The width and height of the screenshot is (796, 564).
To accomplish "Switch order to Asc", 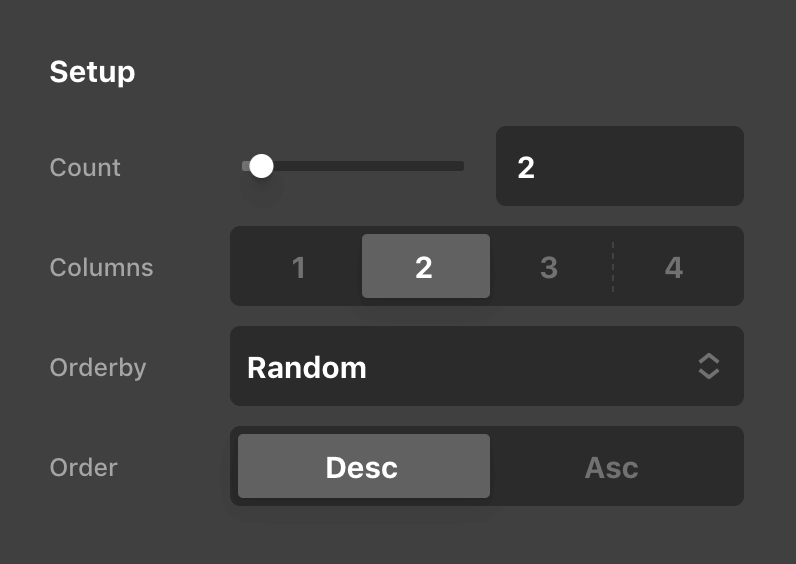I will (x=611, y=467).
